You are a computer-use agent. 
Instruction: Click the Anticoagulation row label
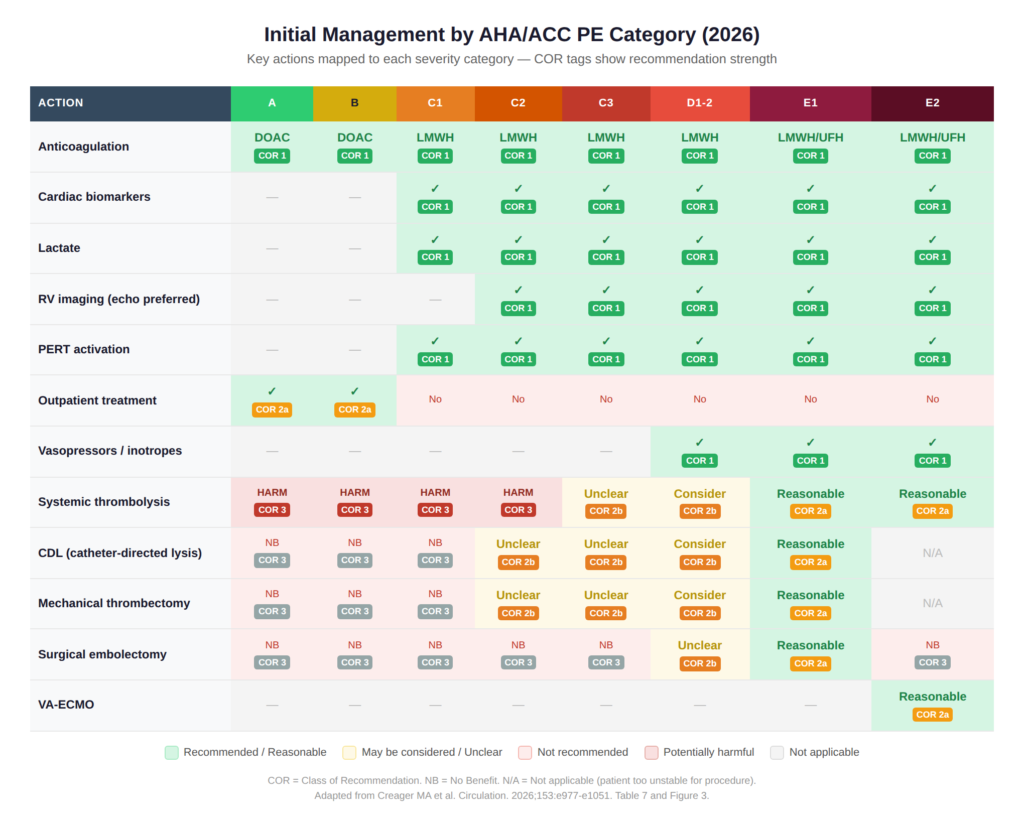tap(83, 146)
